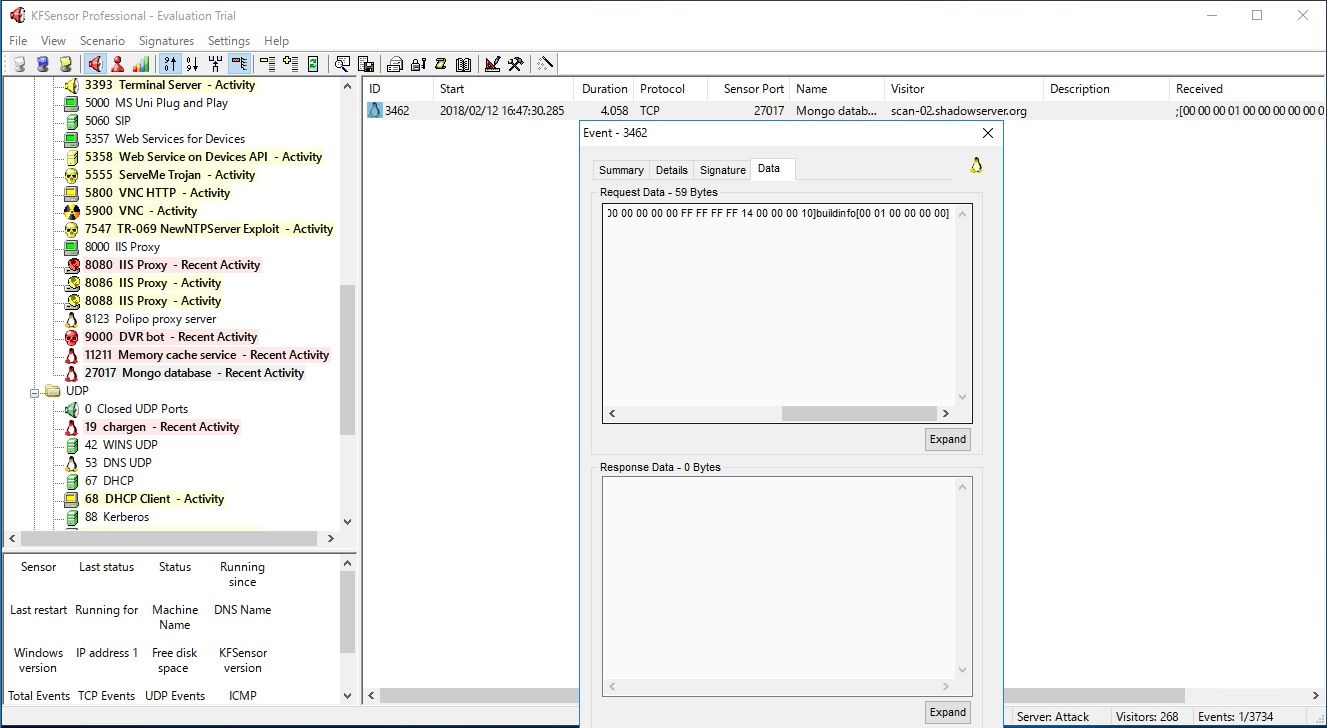Image resolution: width=1327 pixels, height=728 pixels.
Task: Switch to the Summary tab in Event dialog
Action: click(x=621, y=170)
